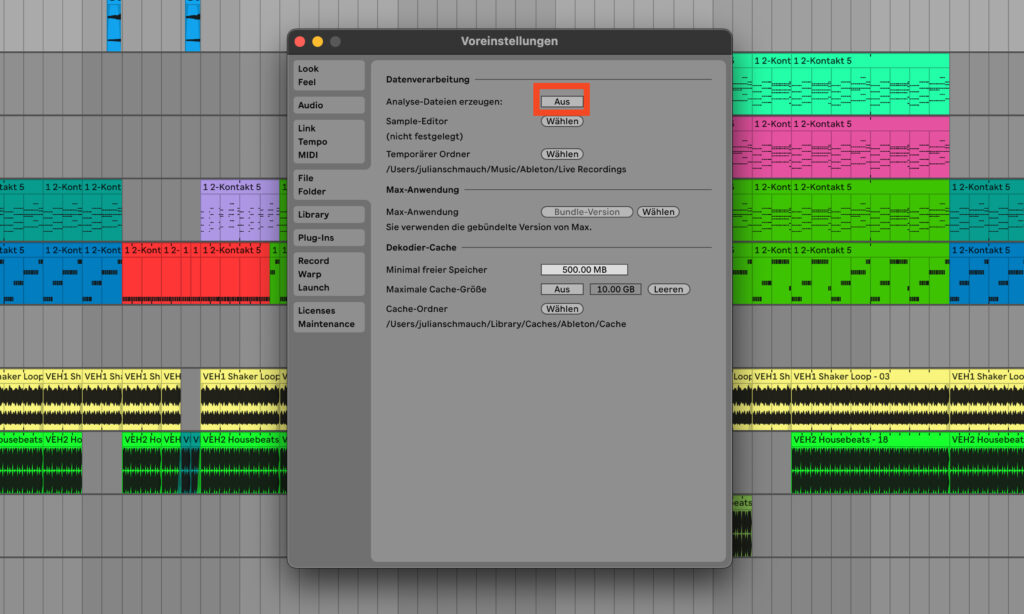Click the 'Dekodier-Cache' section heading

[421, 248]
